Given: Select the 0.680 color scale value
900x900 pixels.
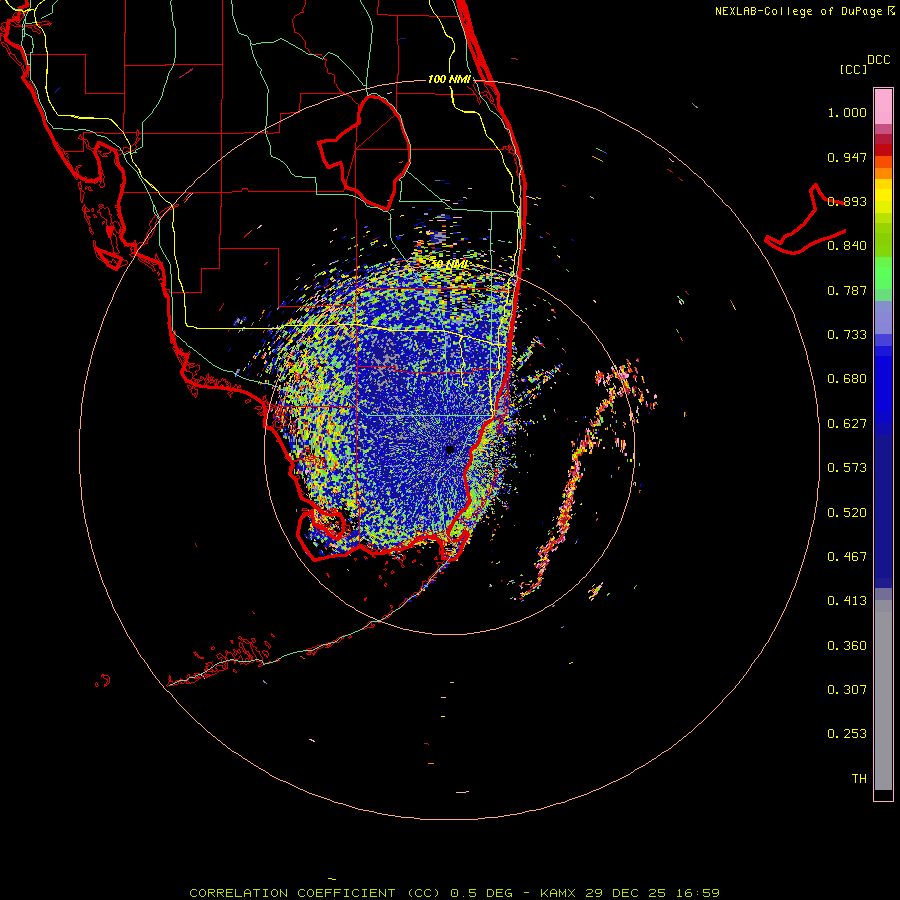Looking at the screenshot, I should [x=847, y=379].
